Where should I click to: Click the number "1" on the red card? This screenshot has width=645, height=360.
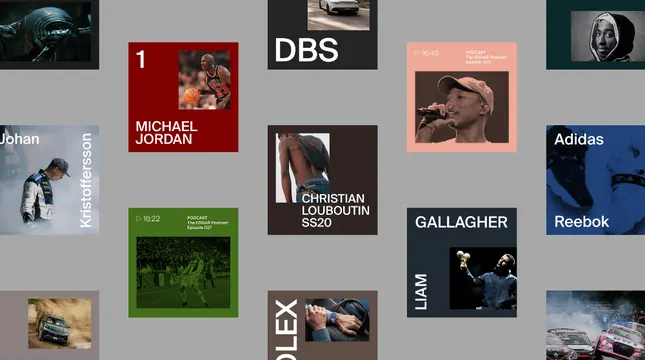tap(141, 59)
